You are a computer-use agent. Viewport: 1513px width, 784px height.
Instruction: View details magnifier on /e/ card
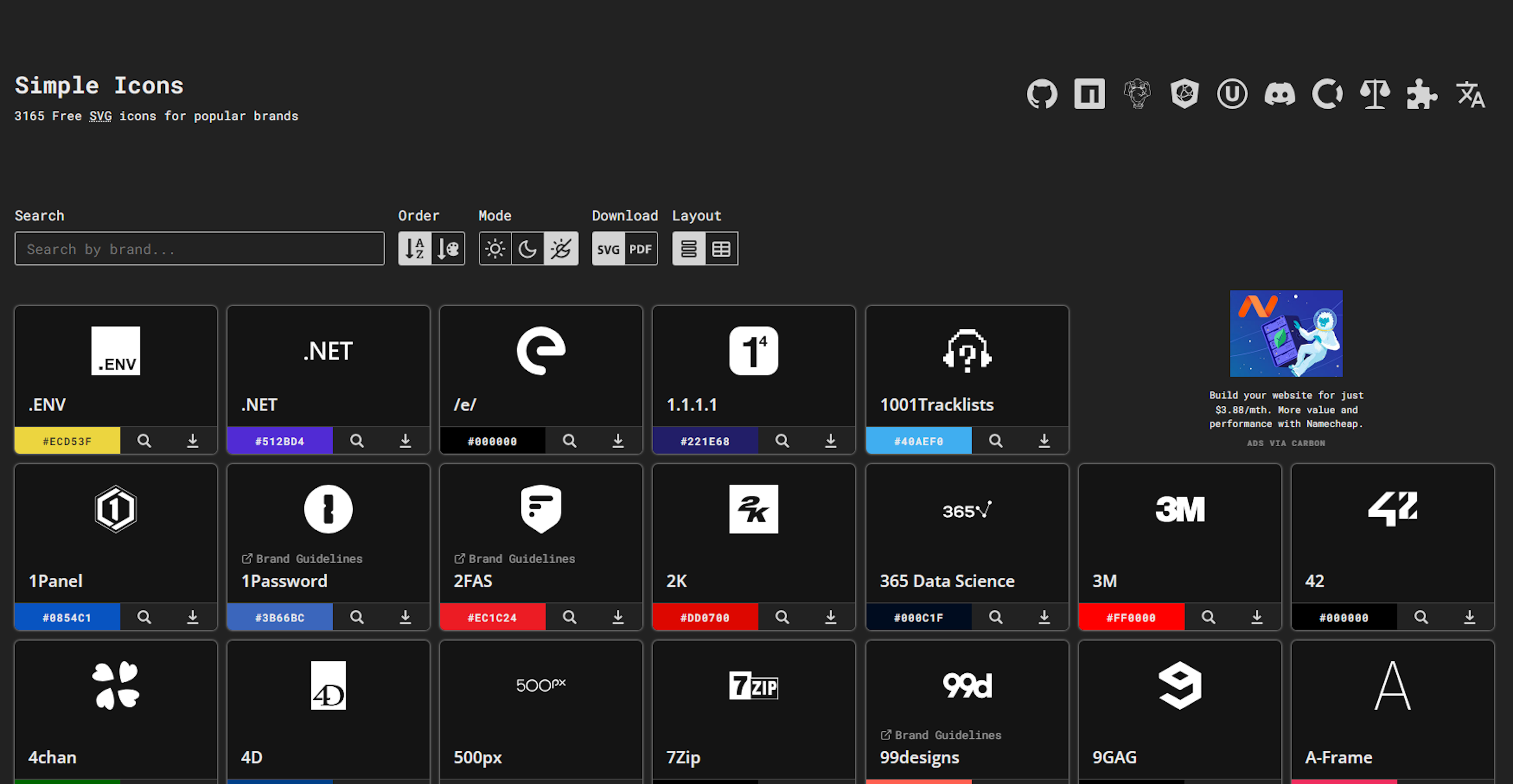(x=570, y=441)
